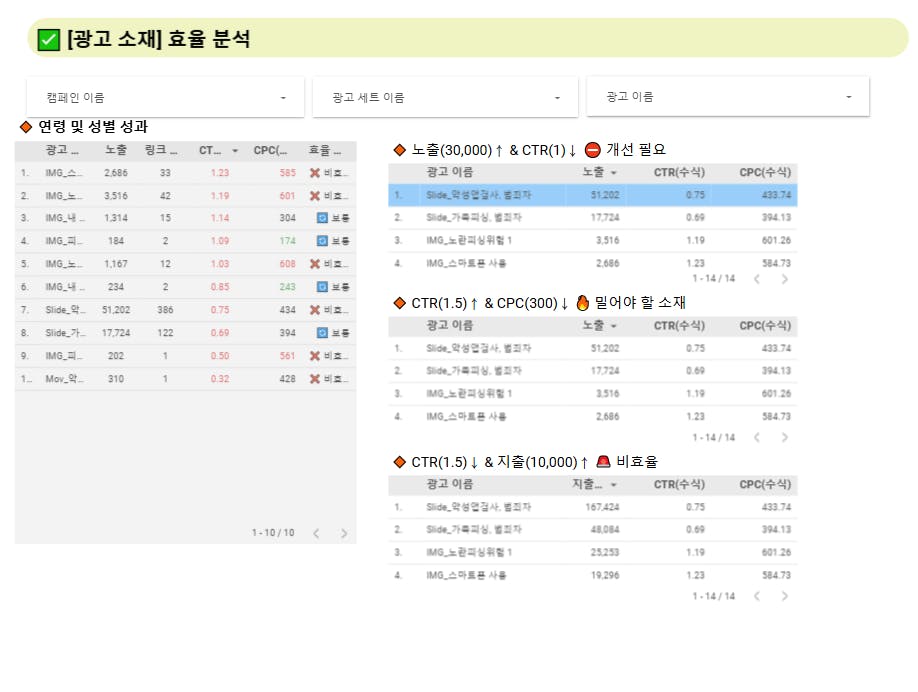
Task: Click the red X icon in the row with 1,167 impressions
Action: coord(314,264)
